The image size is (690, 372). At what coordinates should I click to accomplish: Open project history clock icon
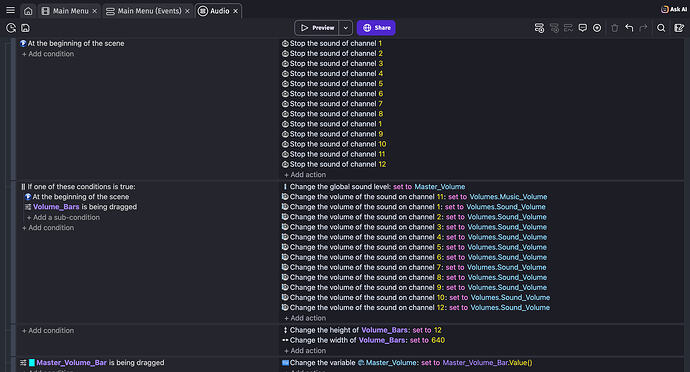pos(11,28)
